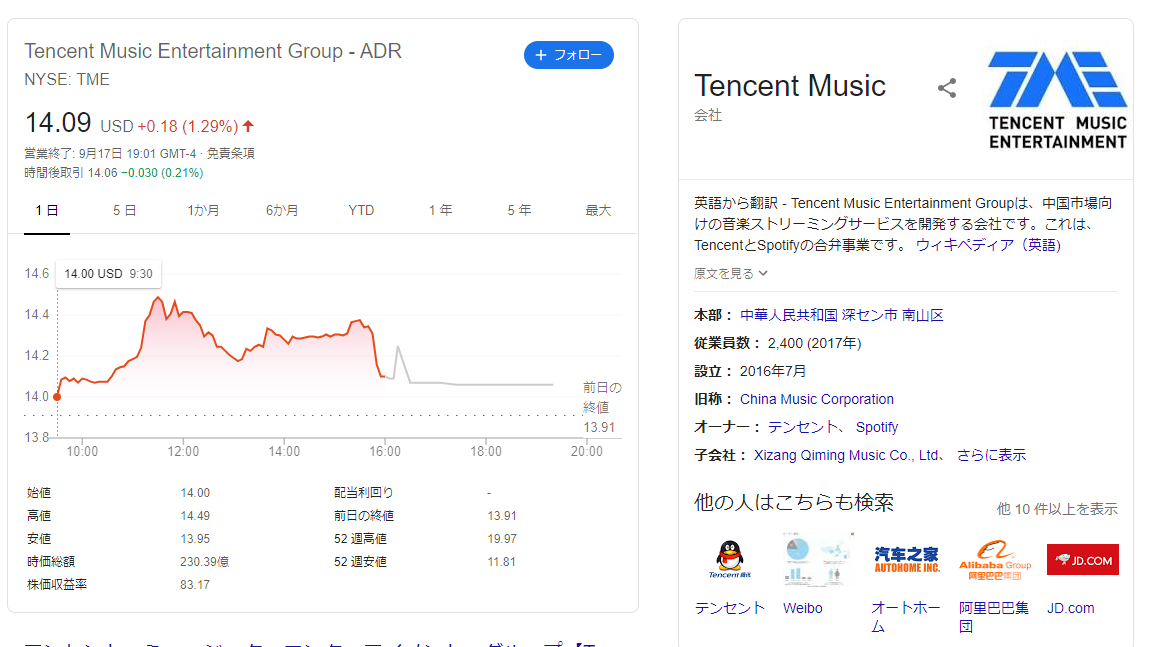
Task: Click the Tencent penguin logo thumbnail
Action: [x=730, y=559]
